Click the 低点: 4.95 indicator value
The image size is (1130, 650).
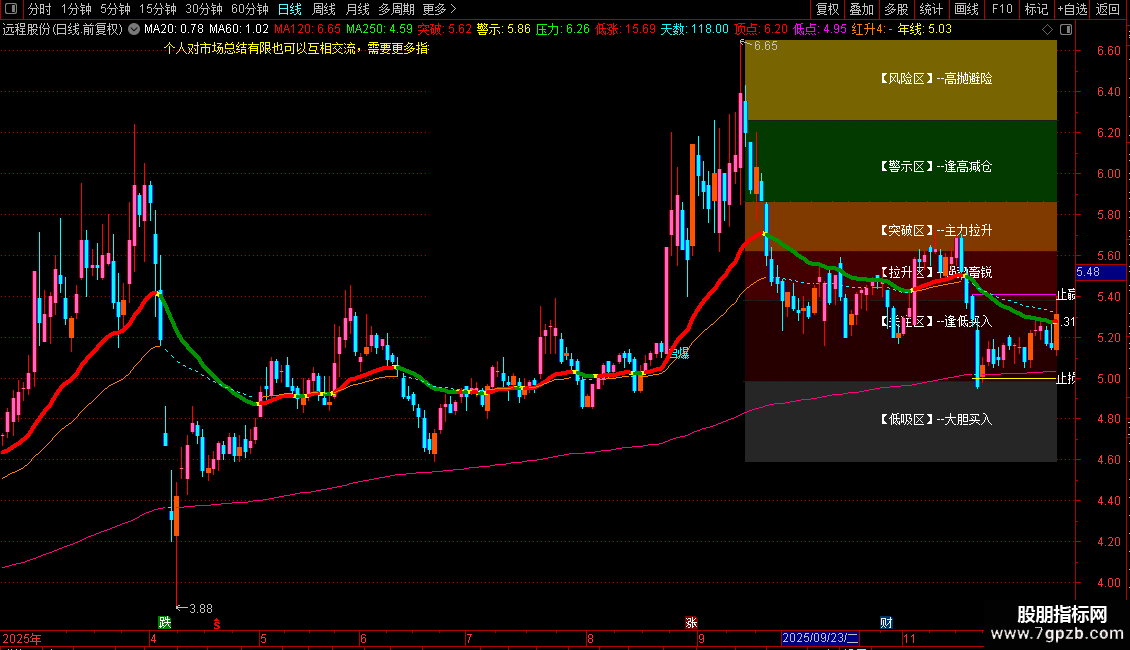click(x=820, y=30)
